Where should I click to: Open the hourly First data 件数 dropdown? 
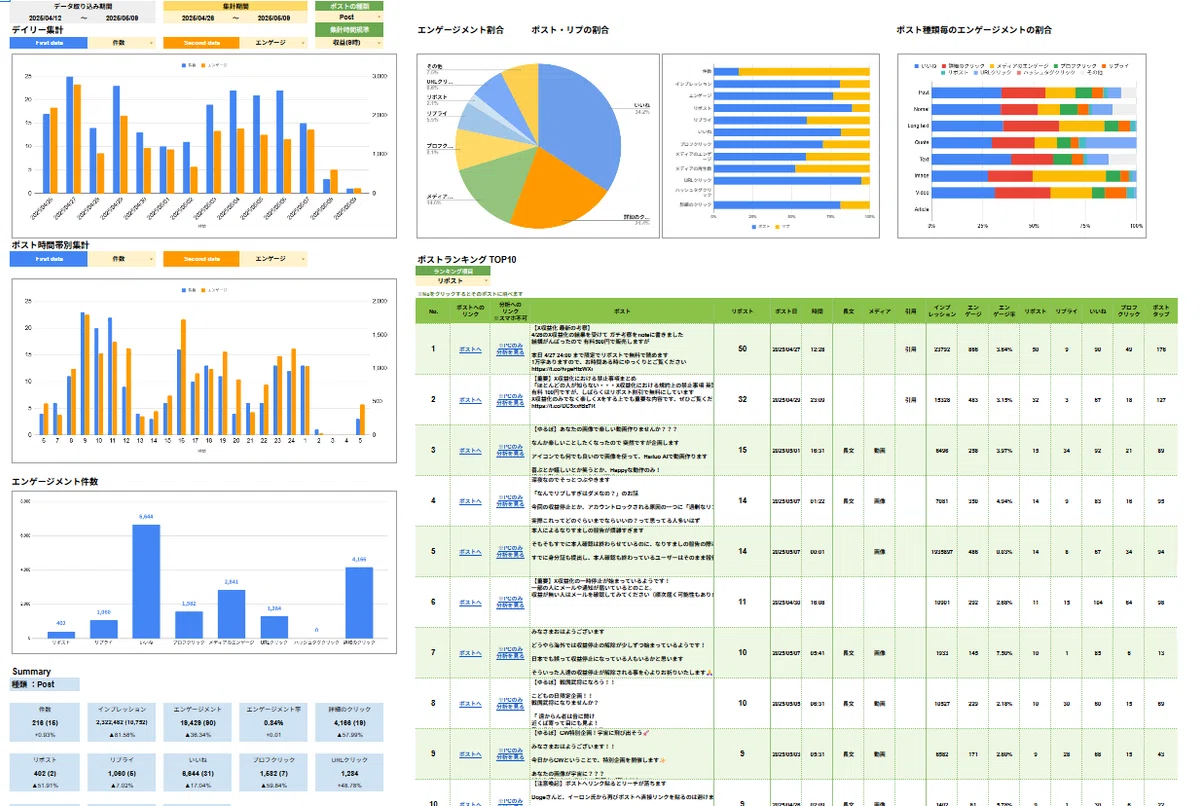coord(122,259)
